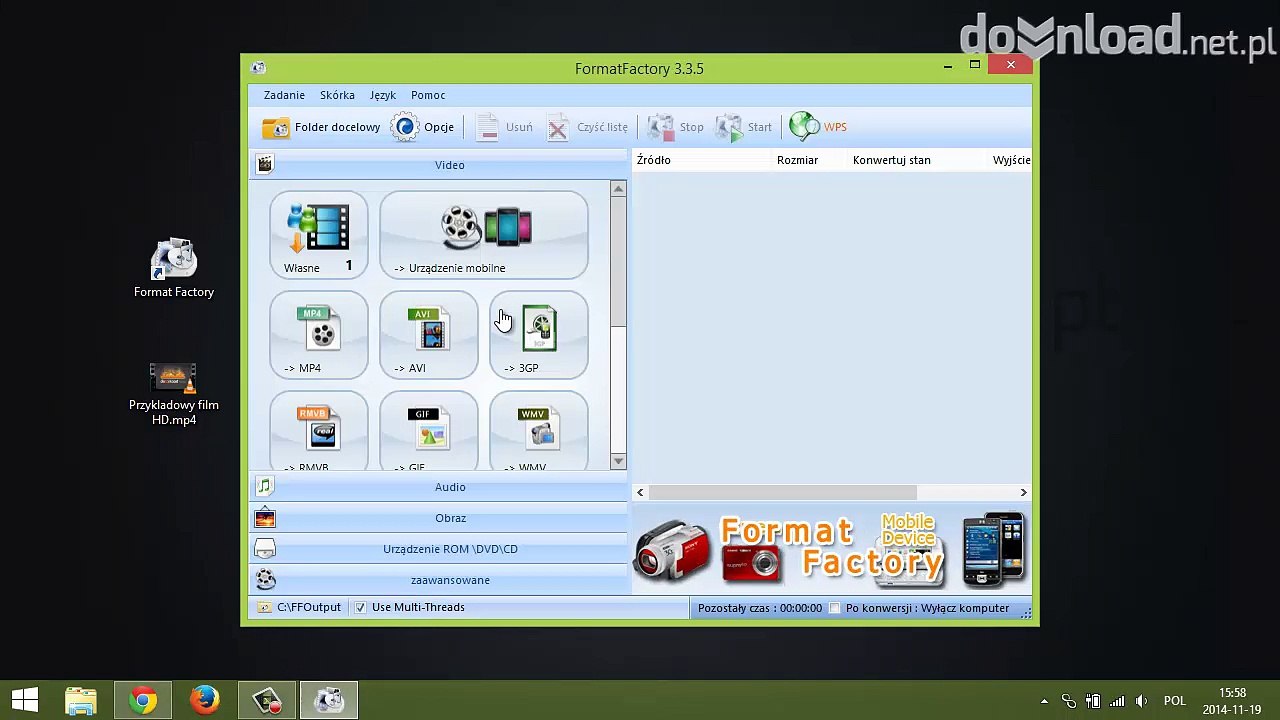The width and height of the screenshot is (1280, 720).
Task: Click the zaawansowane section reel icon
Action: (x=265, y=579)
